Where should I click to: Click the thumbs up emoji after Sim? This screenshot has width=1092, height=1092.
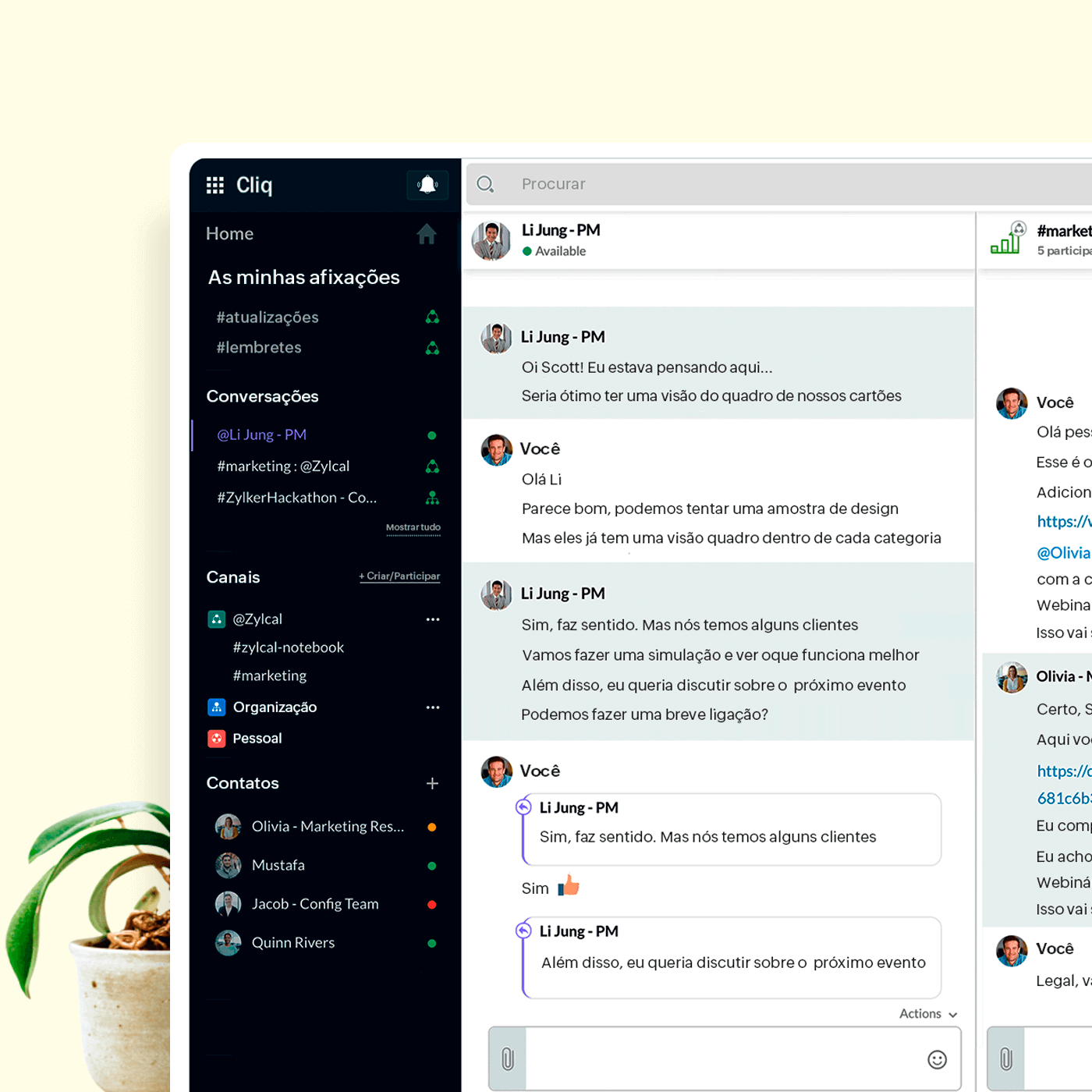coord(569,885)
